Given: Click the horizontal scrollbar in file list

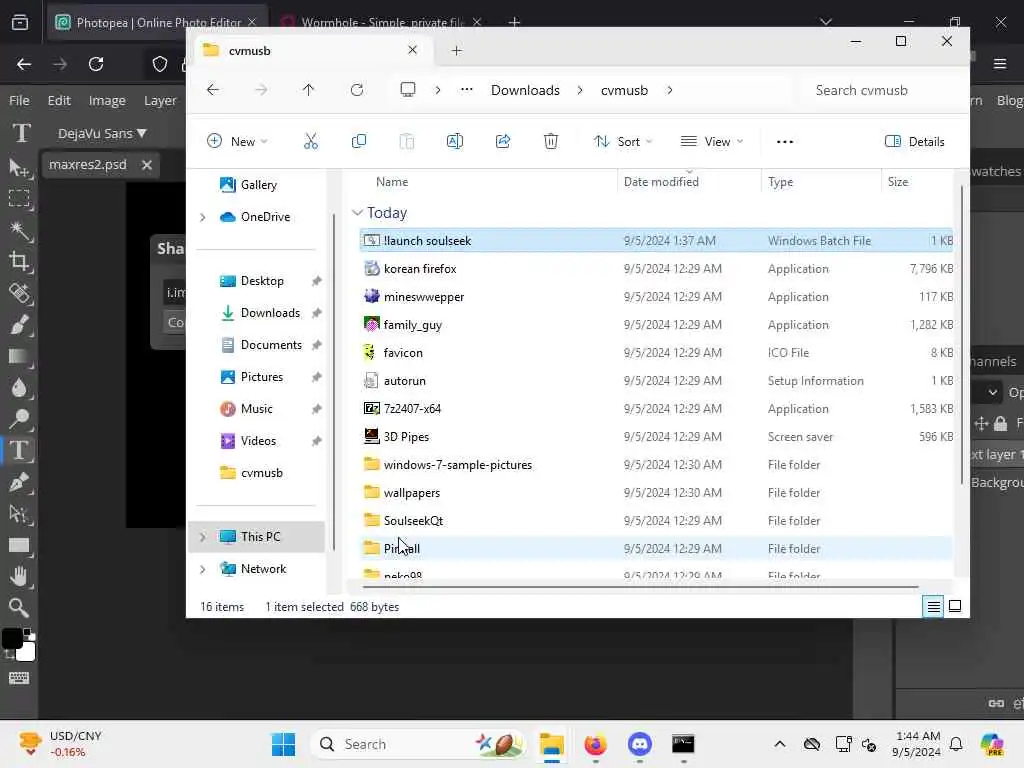Looking at the screenshot, I should [640, 586].
